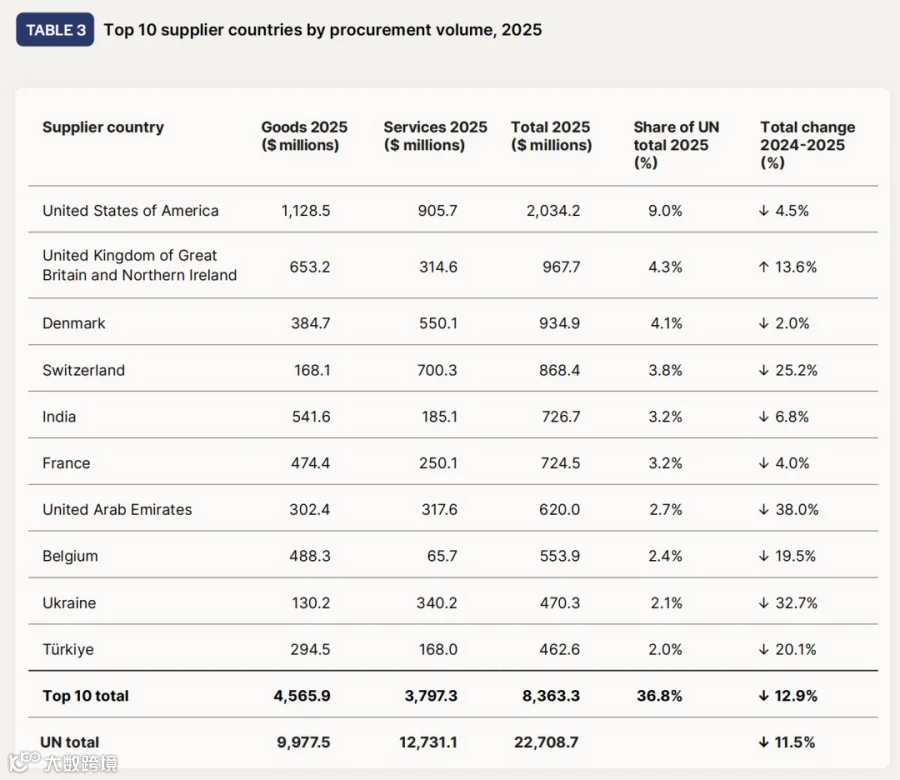The height and width of the screenshot is (780, 900).
Task: Click the down arrow beside Switzerland's 25.2%
Action: click(x=763, y=370)
